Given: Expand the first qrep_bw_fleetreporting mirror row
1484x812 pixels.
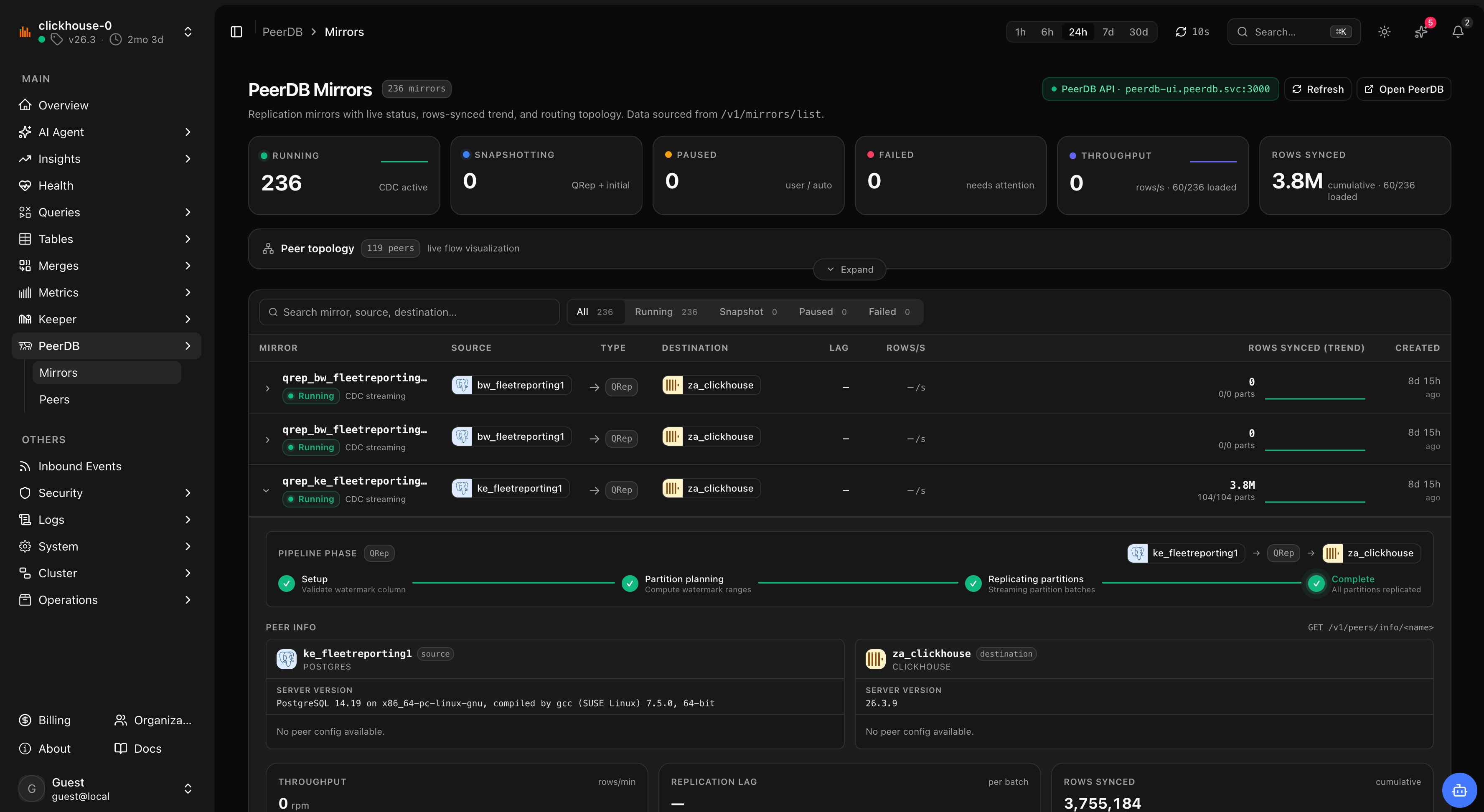Looking at the screenshot, I should [x=267, y=388].
